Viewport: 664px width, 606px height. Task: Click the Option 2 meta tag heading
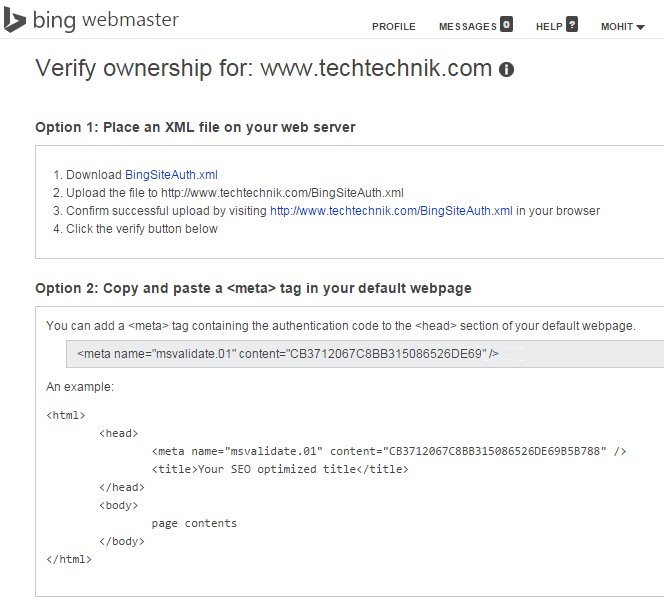point(253,288)
